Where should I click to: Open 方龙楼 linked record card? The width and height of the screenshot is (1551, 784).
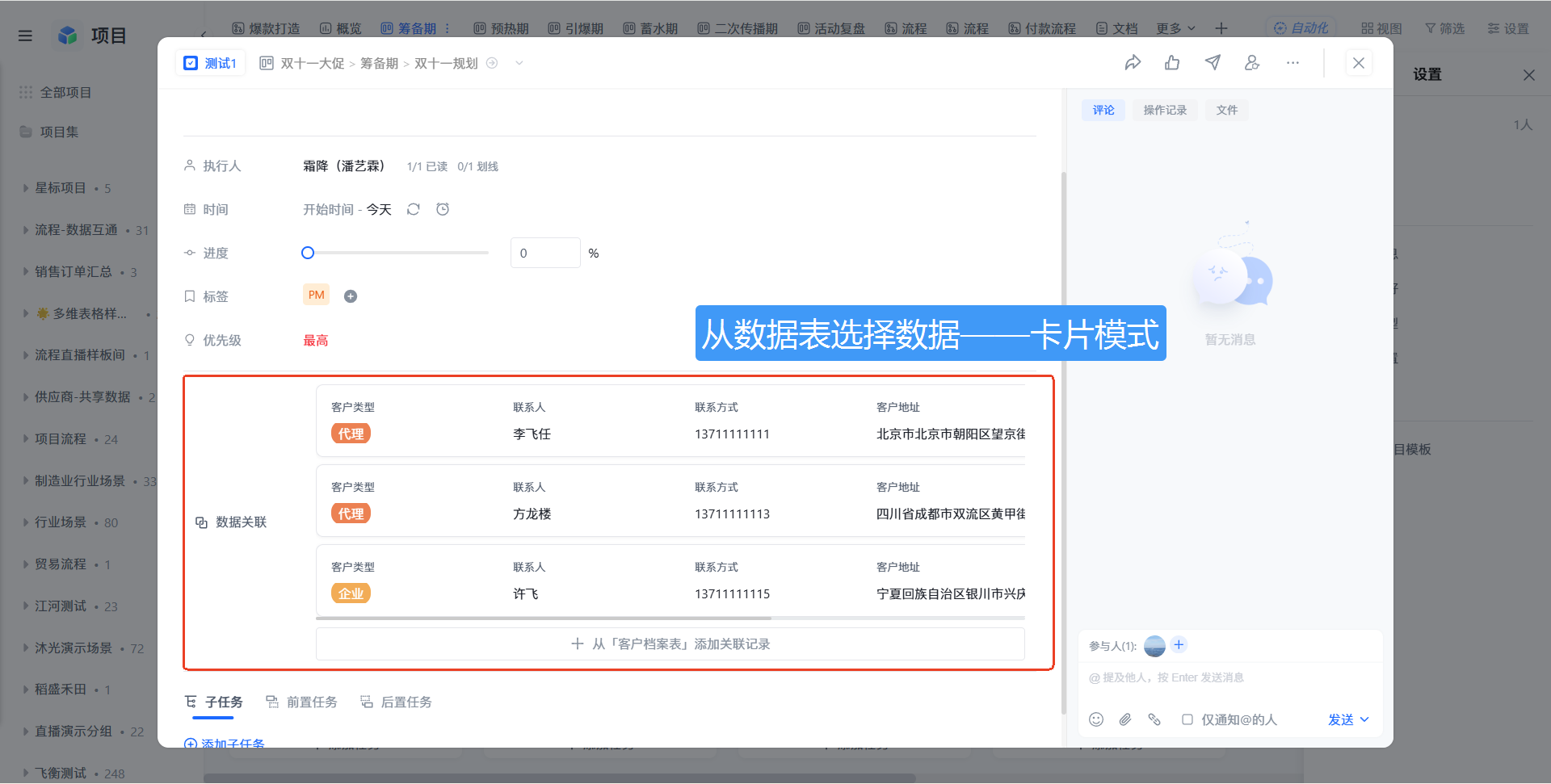click(670, 501)
